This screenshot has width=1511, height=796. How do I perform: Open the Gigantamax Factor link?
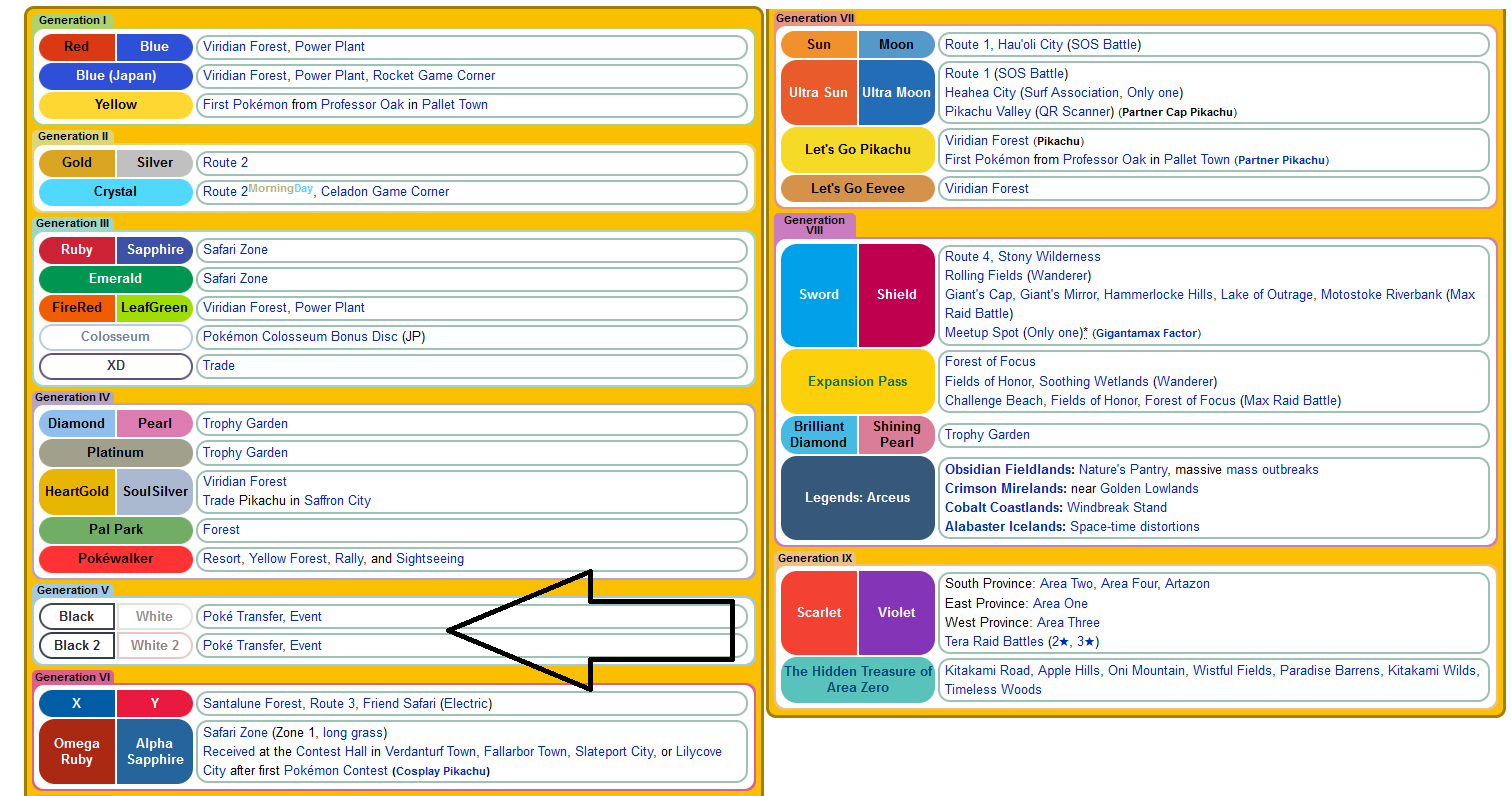click(x=1146, y=333)
